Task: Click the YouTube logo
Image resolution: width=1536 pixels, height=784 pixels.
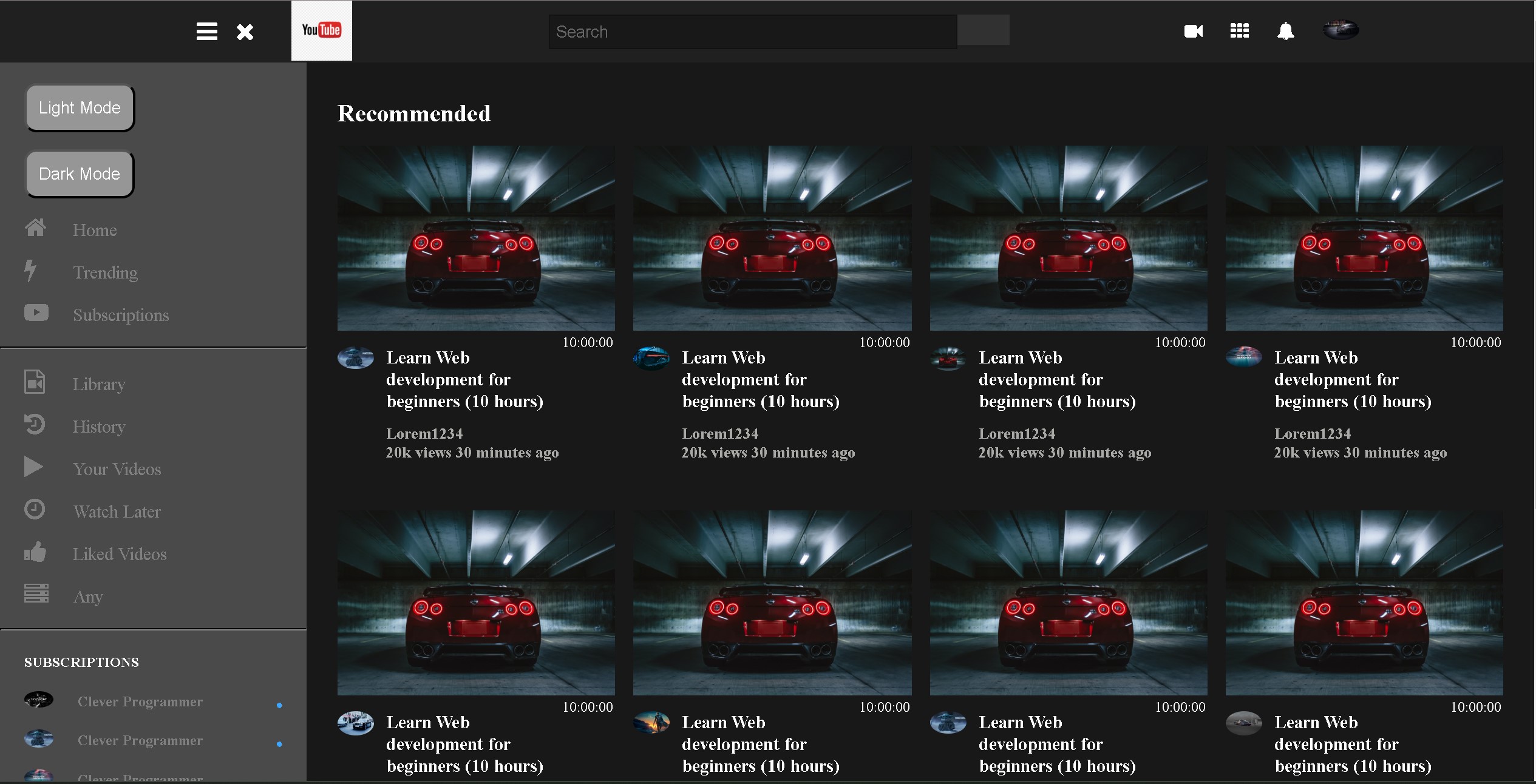Action: tap(321, 30)
